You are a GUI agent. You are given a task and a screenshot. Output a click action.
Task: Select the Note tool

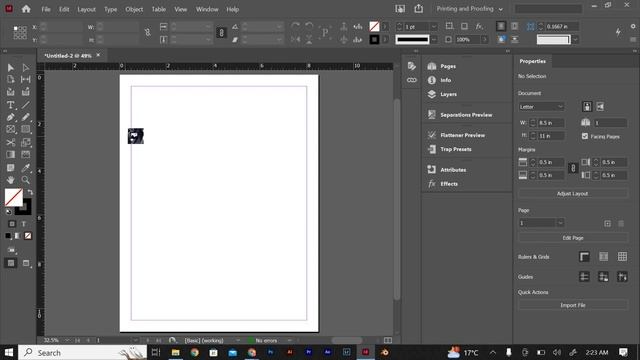pos(11,168)
